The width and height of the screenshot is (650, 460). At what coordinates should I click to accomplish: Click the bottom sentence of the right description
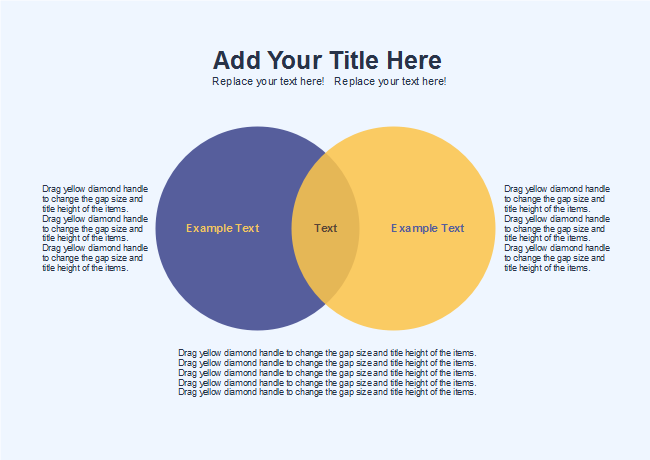[x=557, y=258]
